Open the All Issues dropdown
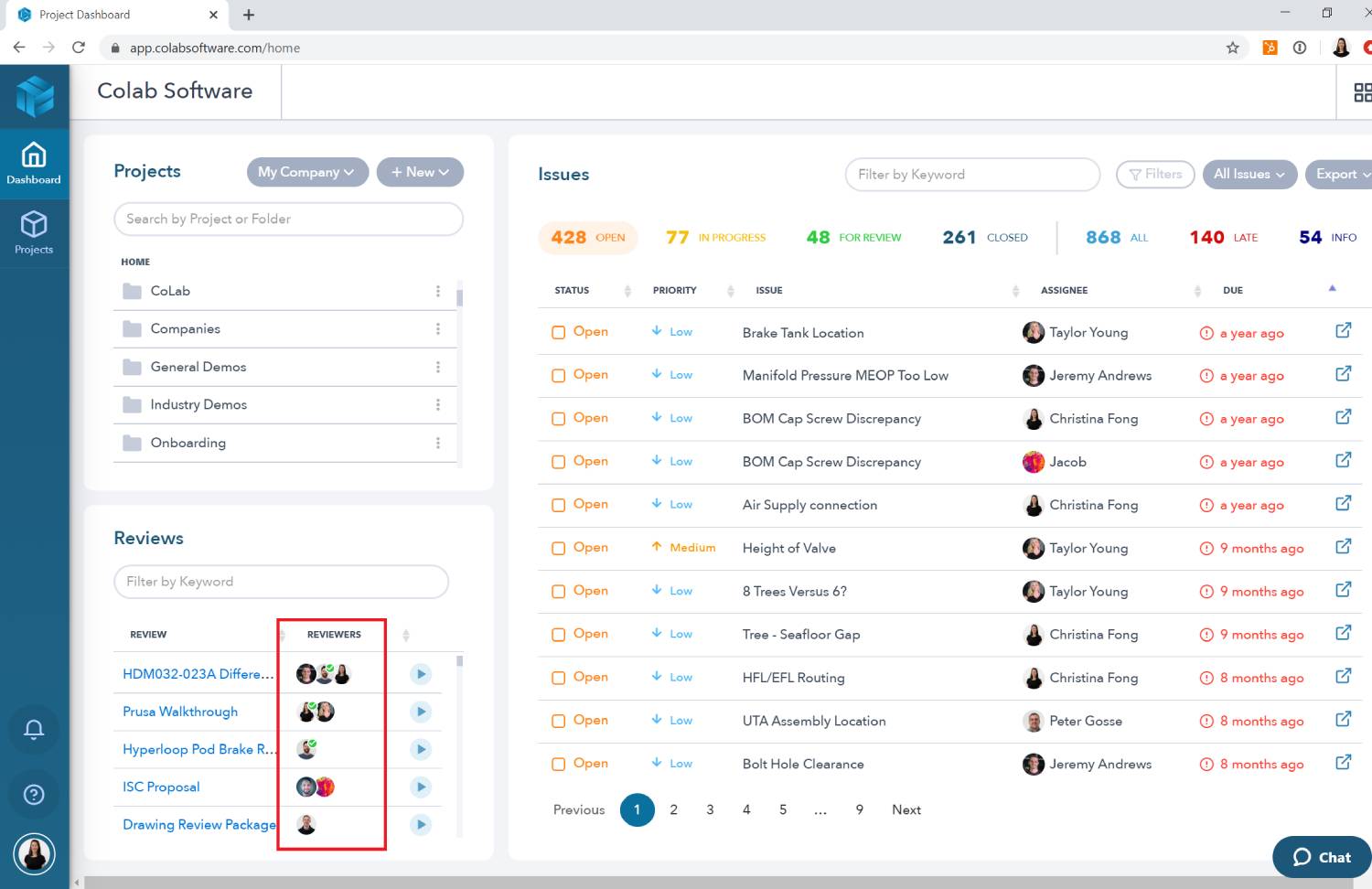Image resolution: width=1372 pixels, height=889 pixels. click(1249, 174)
